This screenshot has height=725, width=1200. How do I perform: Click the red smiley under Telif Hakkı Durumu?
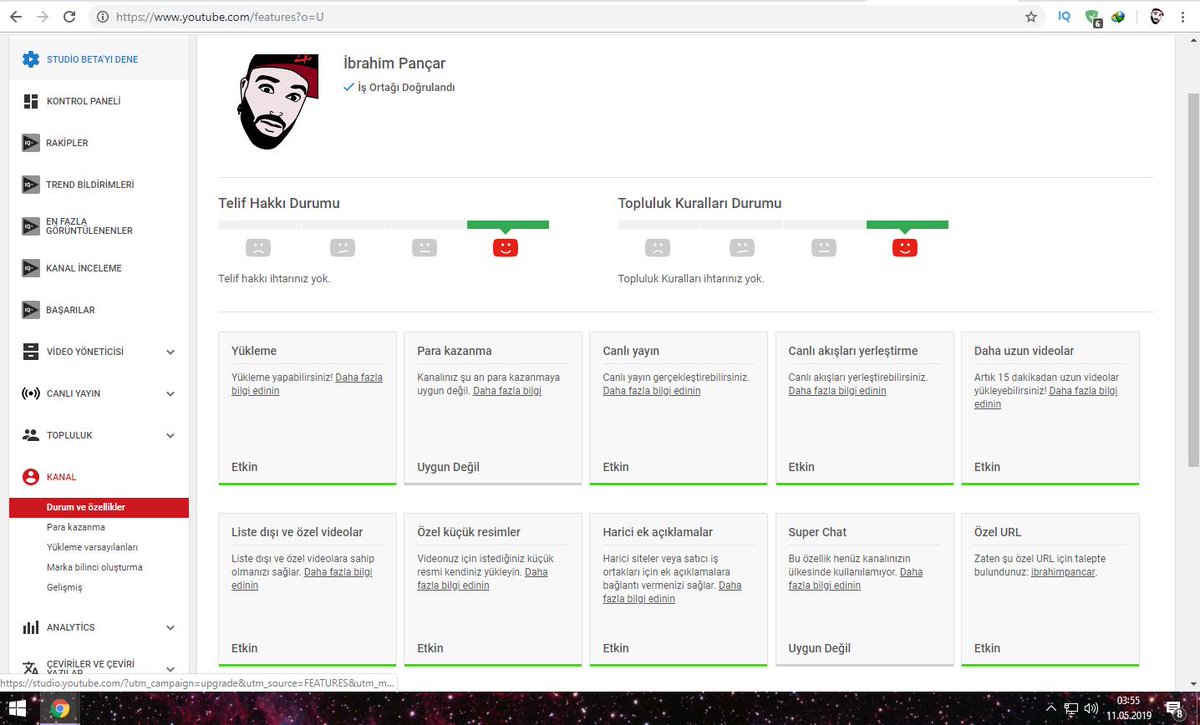click(505, 247)
